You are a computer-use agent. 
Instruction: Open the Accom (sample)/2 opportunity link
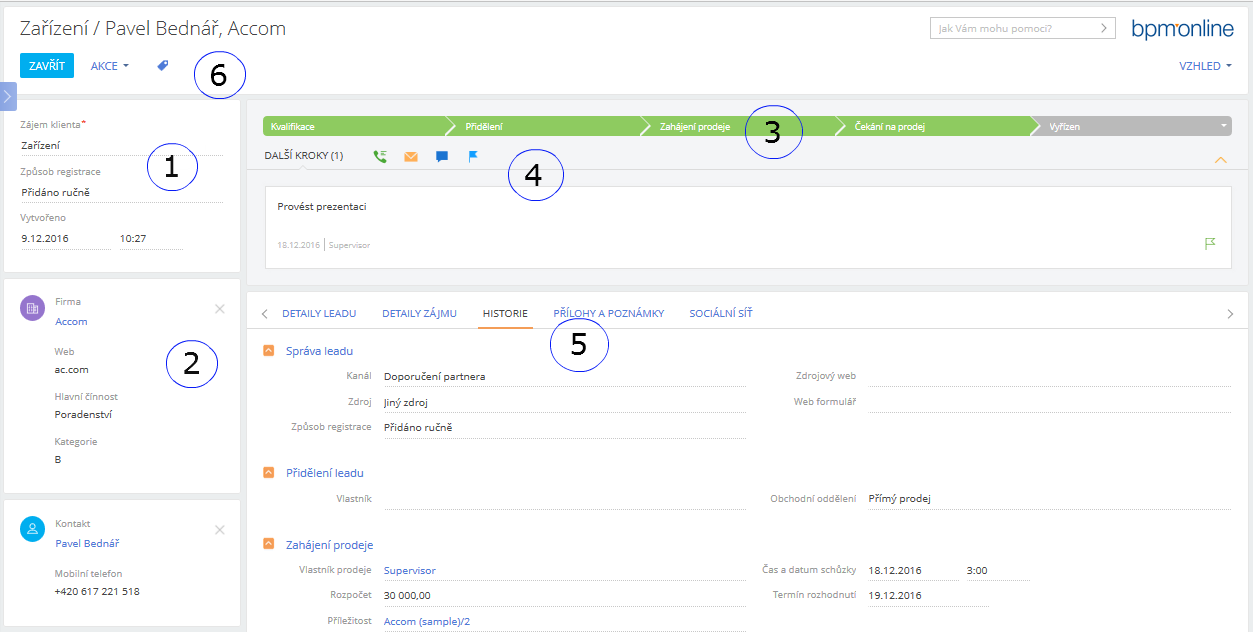(x=427, y=621)
